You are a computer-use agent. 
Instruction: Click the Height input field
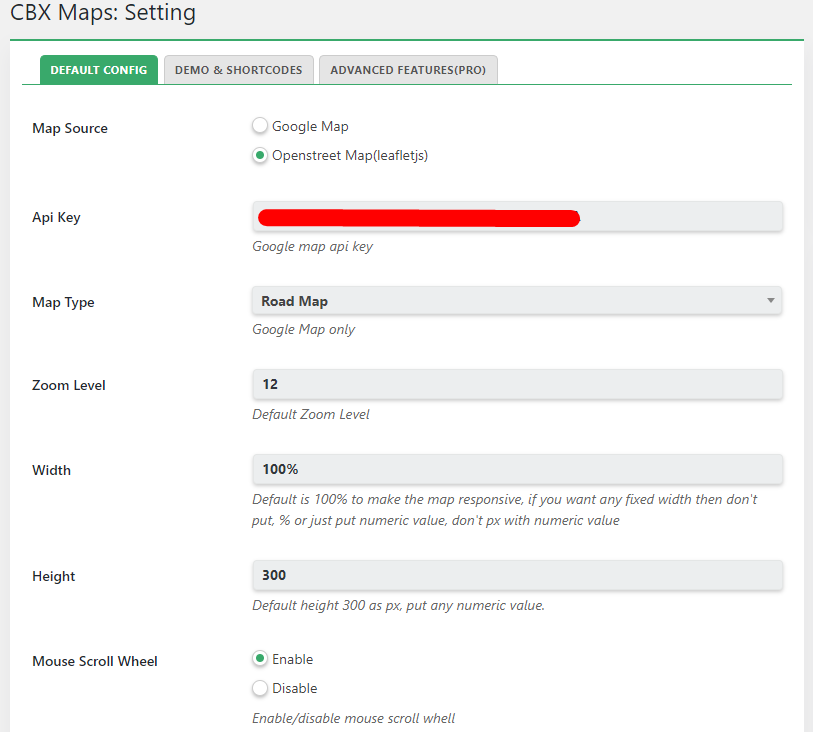[x=517, y=575]
